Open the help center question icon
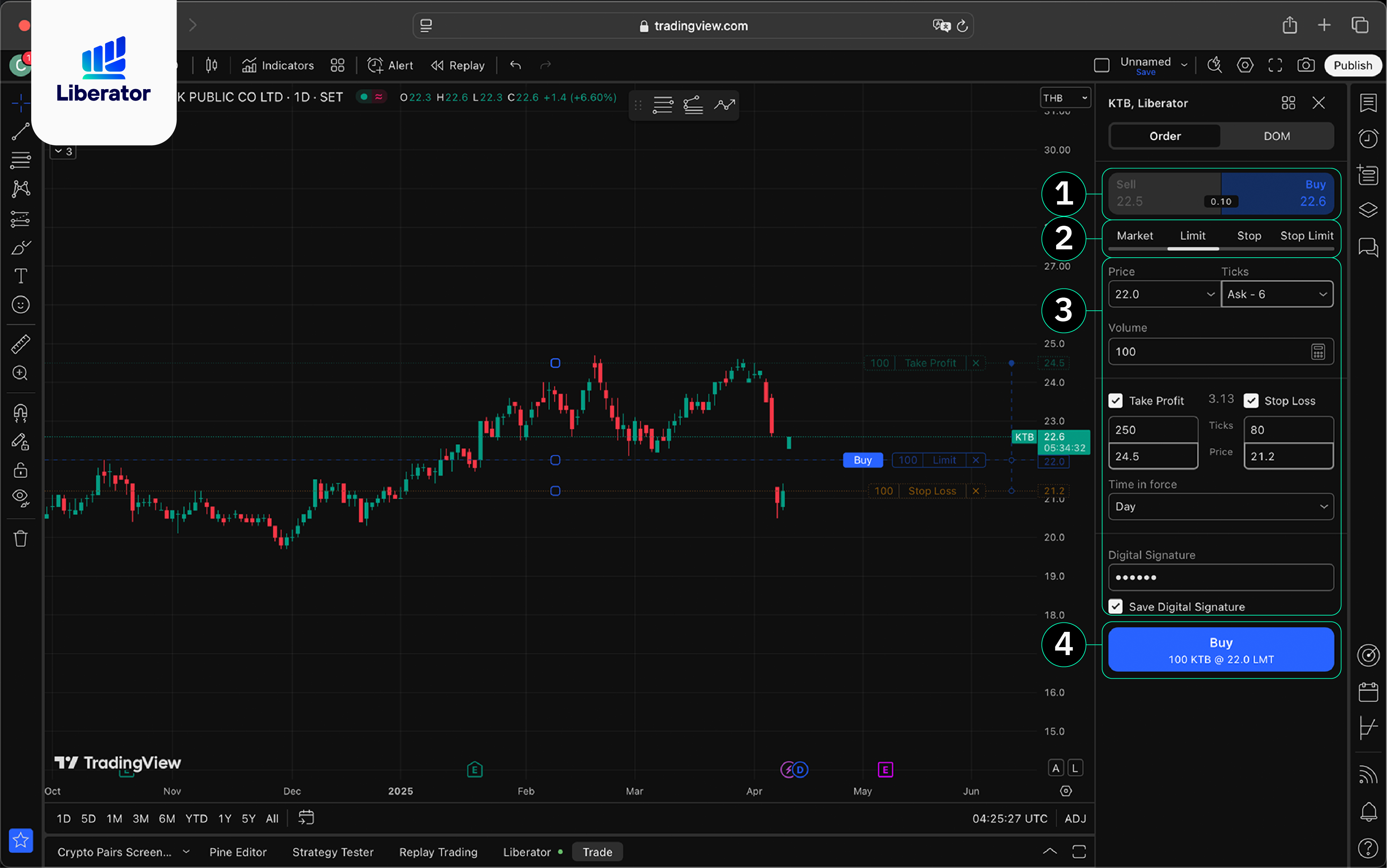The image size is (1387, 868). coord(1368,848)
